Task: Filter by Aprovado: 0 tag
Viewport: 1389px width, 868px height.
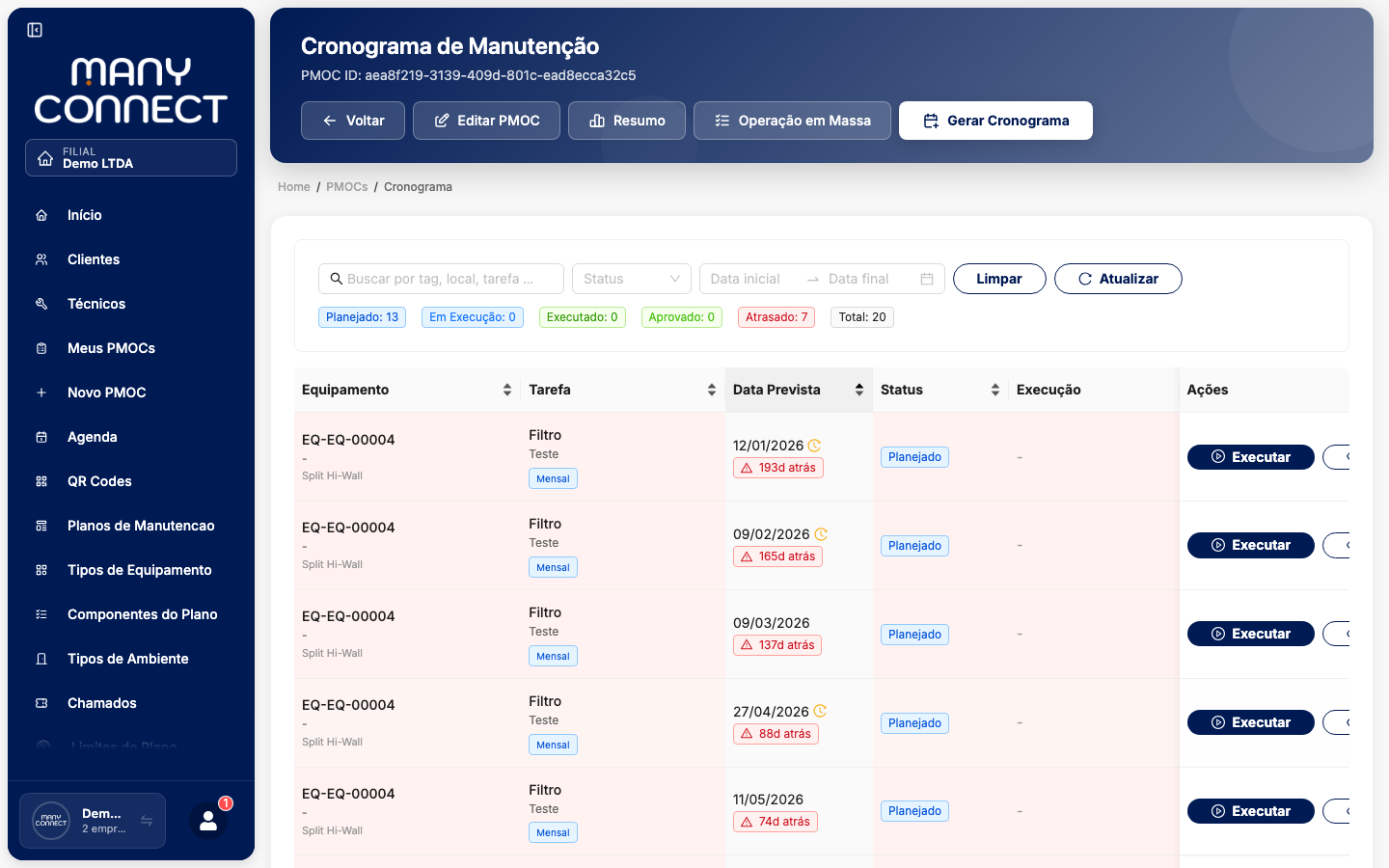Action: point(682,317)
